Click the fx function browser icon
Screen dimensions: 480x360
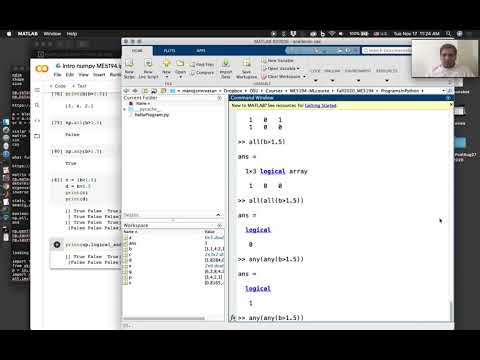(233, 318)
